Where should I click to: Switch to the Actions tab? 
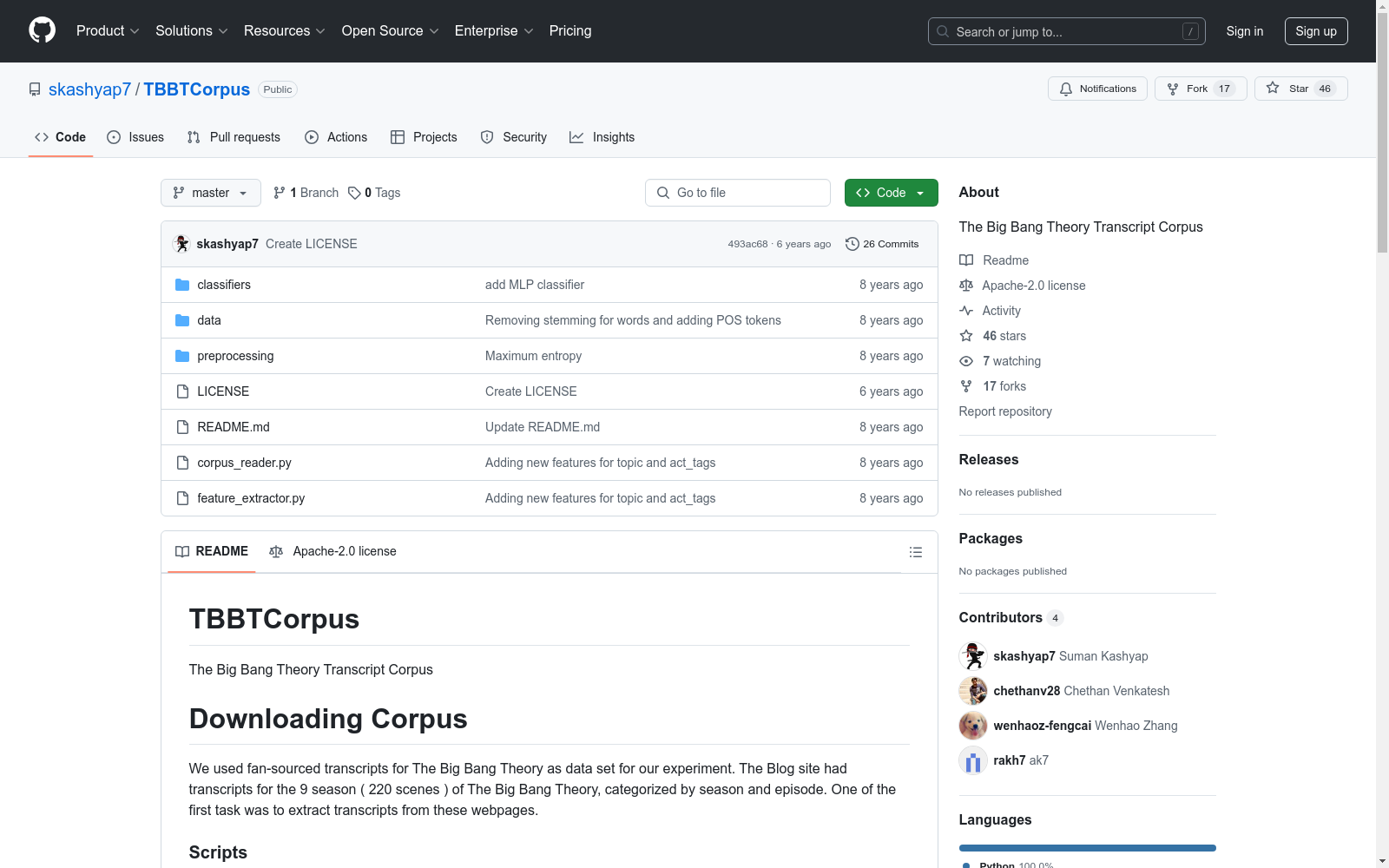[336, 137]
